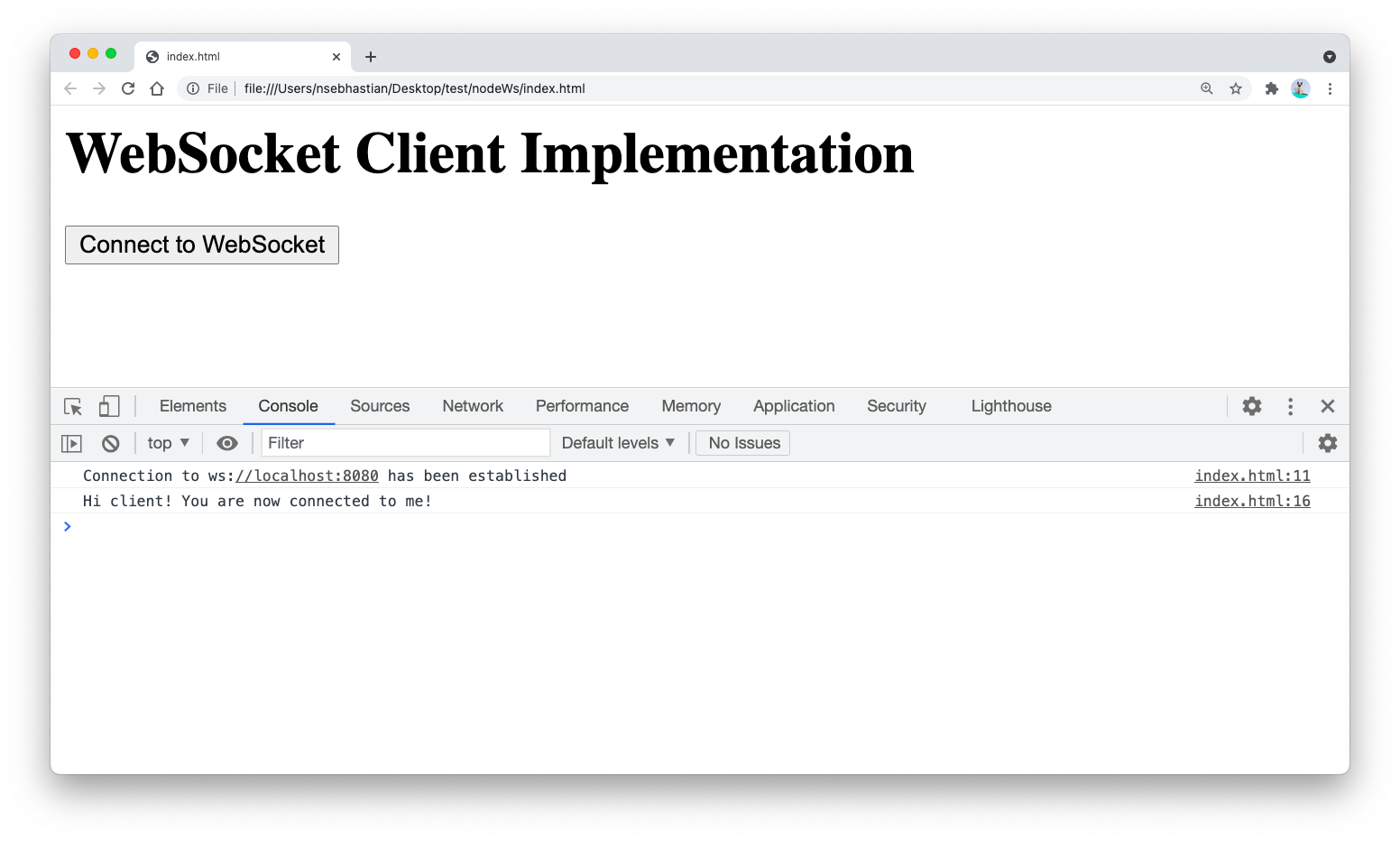The image size is (1400, 841).
Task: Open a new tab with plus icon
Action: [371, 57]
